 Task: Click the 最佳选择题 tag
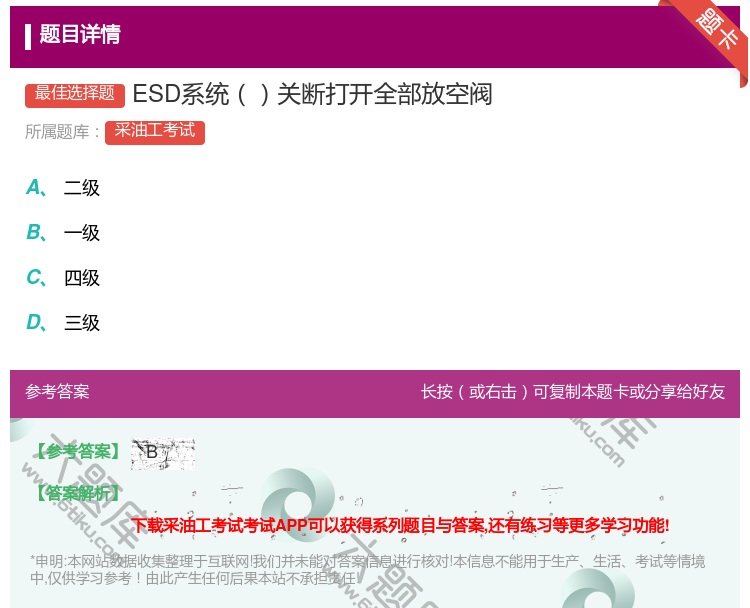pyautogui.click(x=75, y=94)
